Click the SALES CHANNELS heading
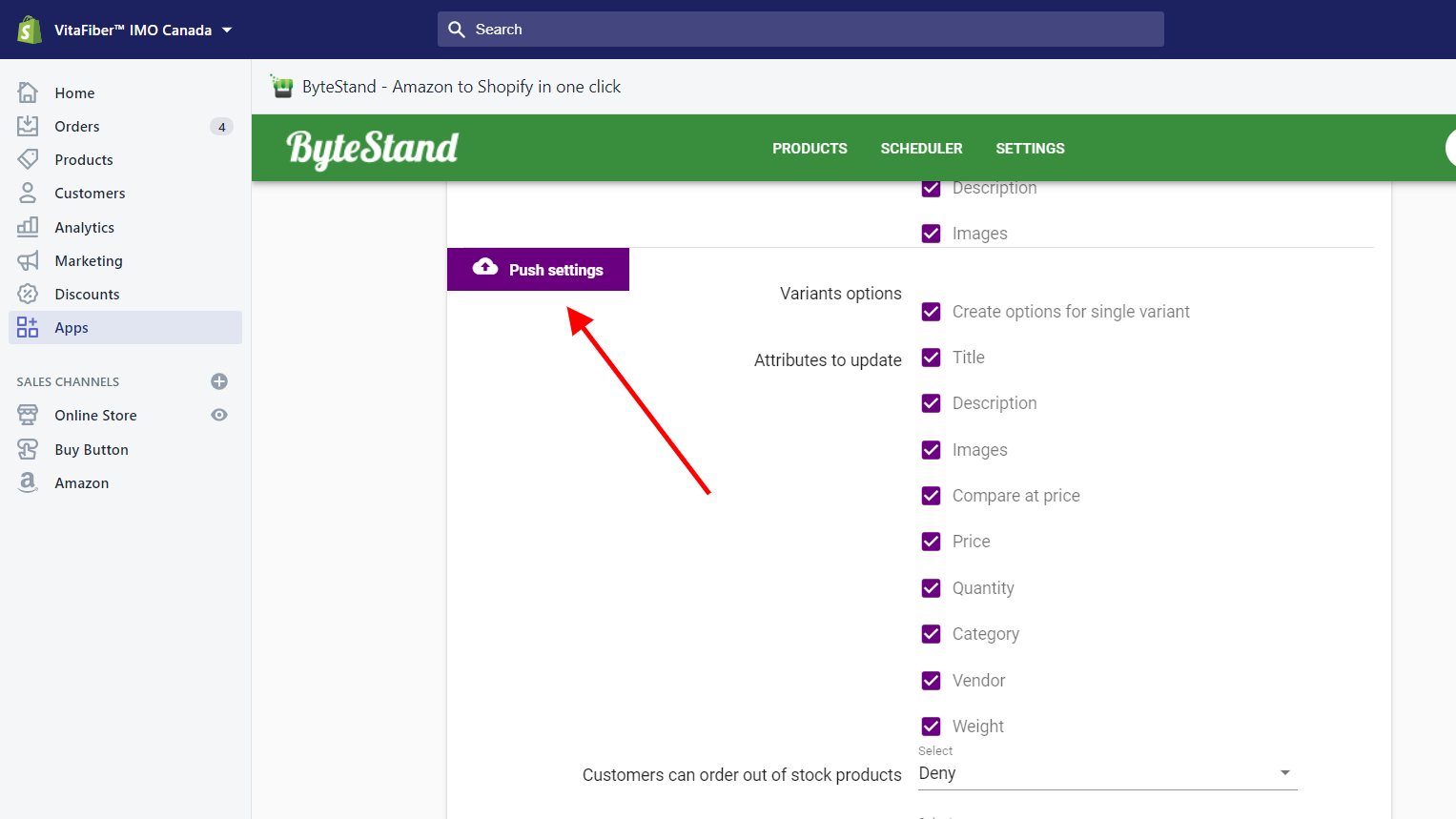Screen dimensions: 1456x819 [68, 381]
